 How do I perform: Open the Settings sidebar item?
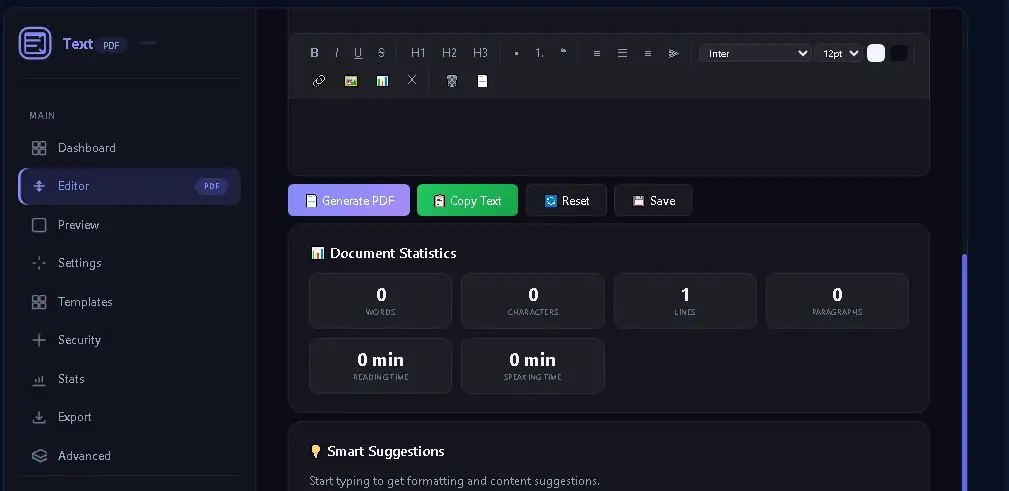[129, 263]
